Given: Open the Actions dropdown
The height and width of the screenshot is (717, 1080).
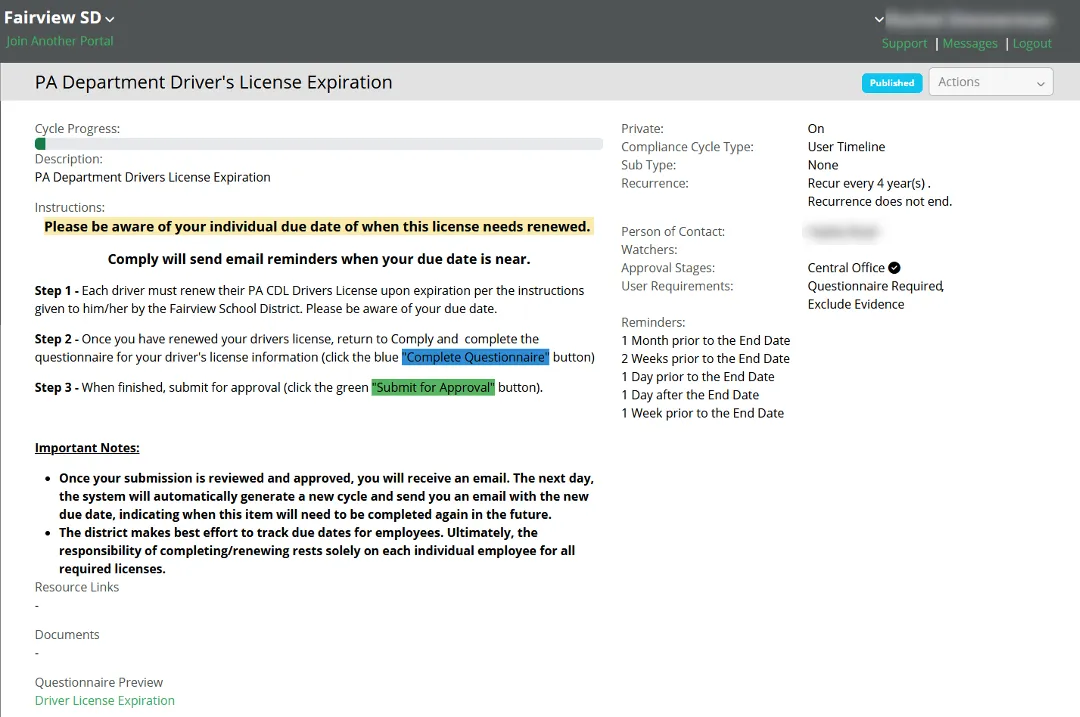Looking at the screenshot, I should (x=990, y=82).
